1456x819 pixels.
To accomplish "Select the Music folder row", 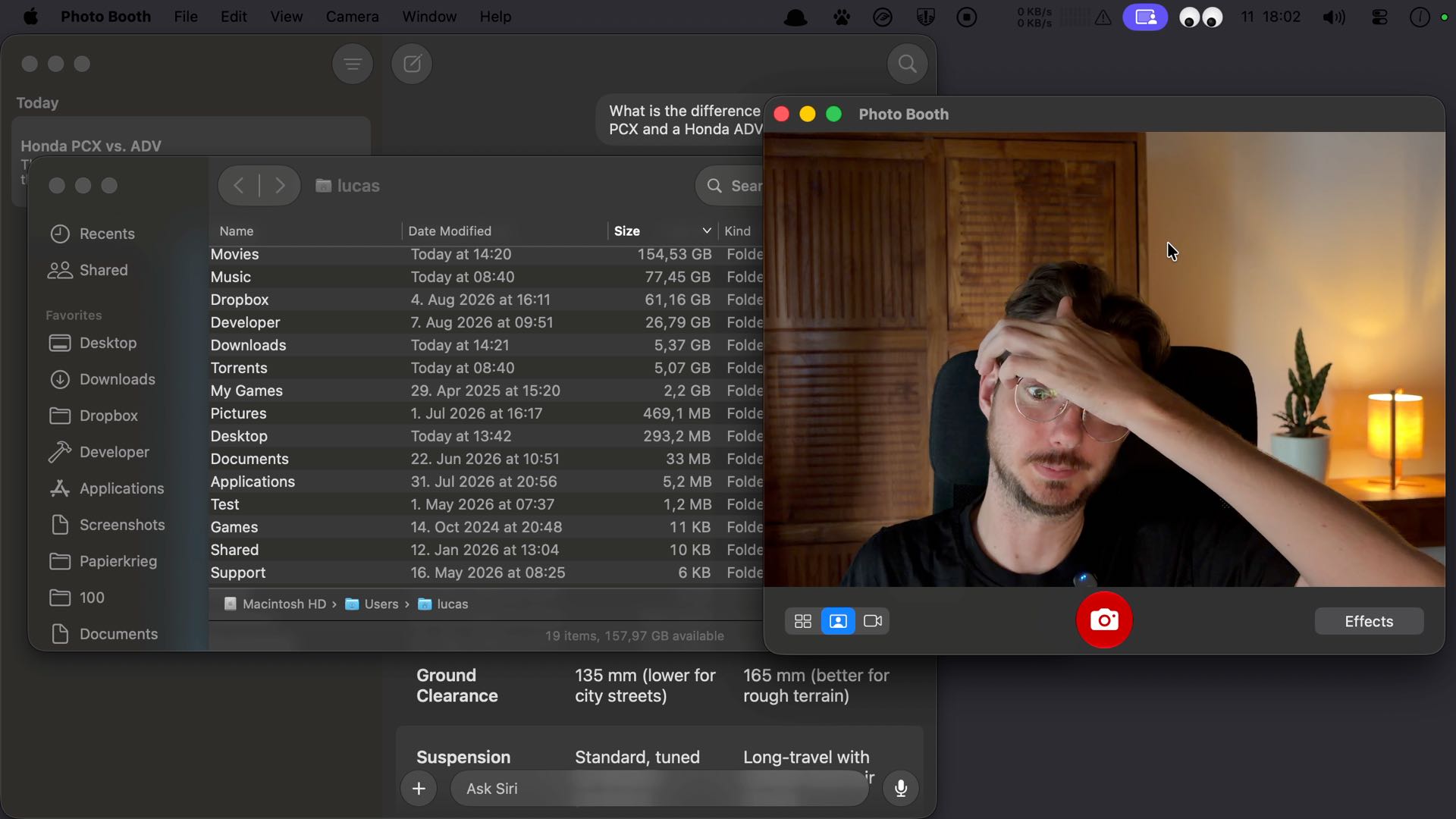I will (x=486, y=277).
